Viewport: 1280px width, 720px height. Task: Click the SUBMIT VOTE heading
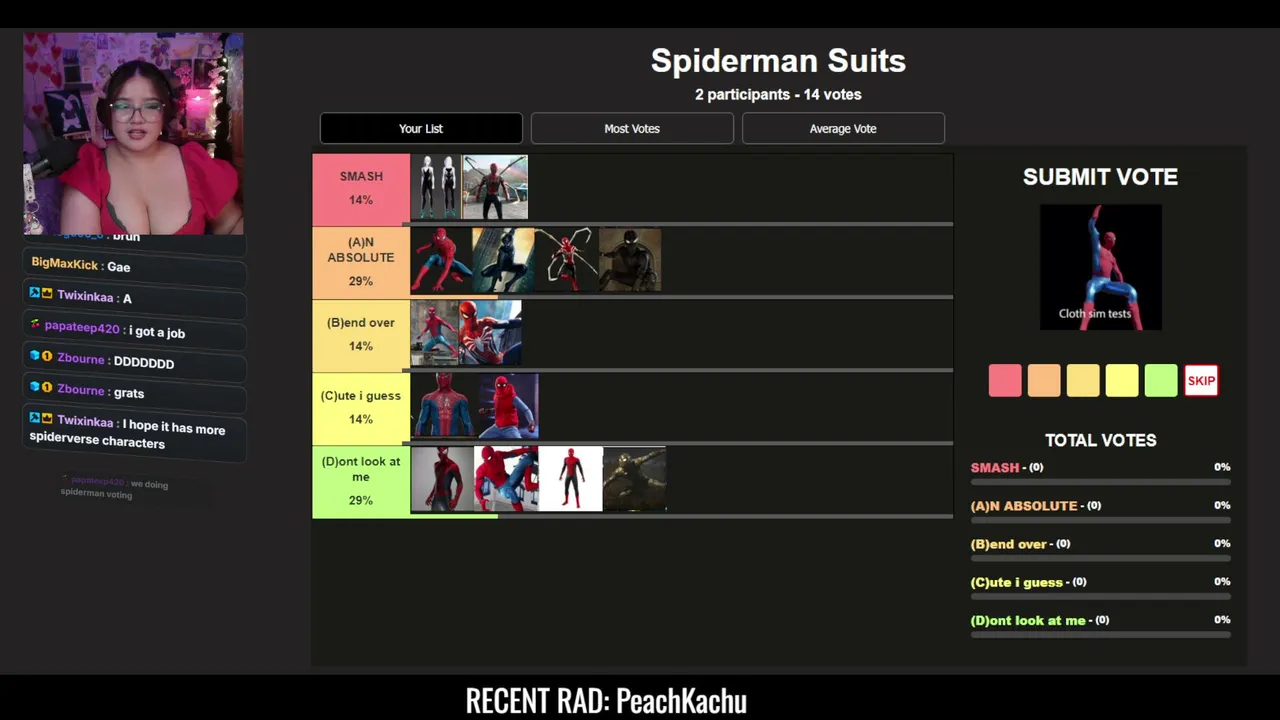pyautogui.click(x=1100, y=177)
